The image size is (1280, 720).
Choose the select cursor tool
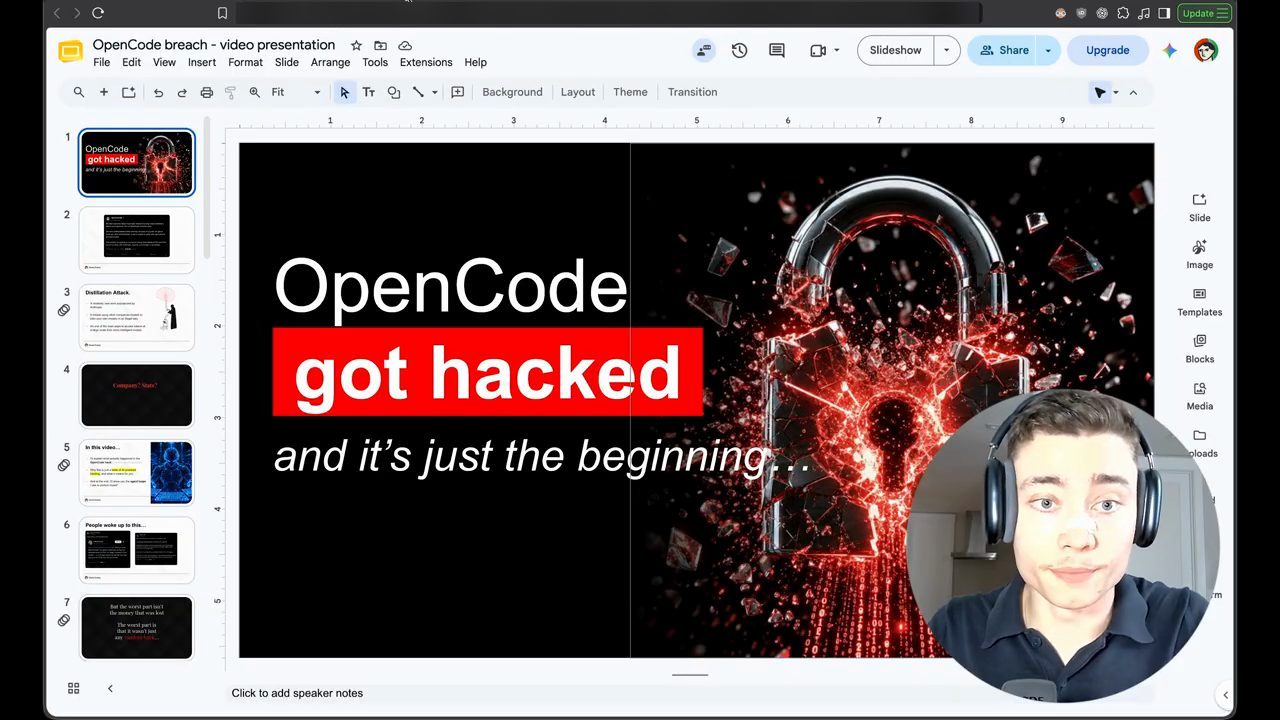344,92
